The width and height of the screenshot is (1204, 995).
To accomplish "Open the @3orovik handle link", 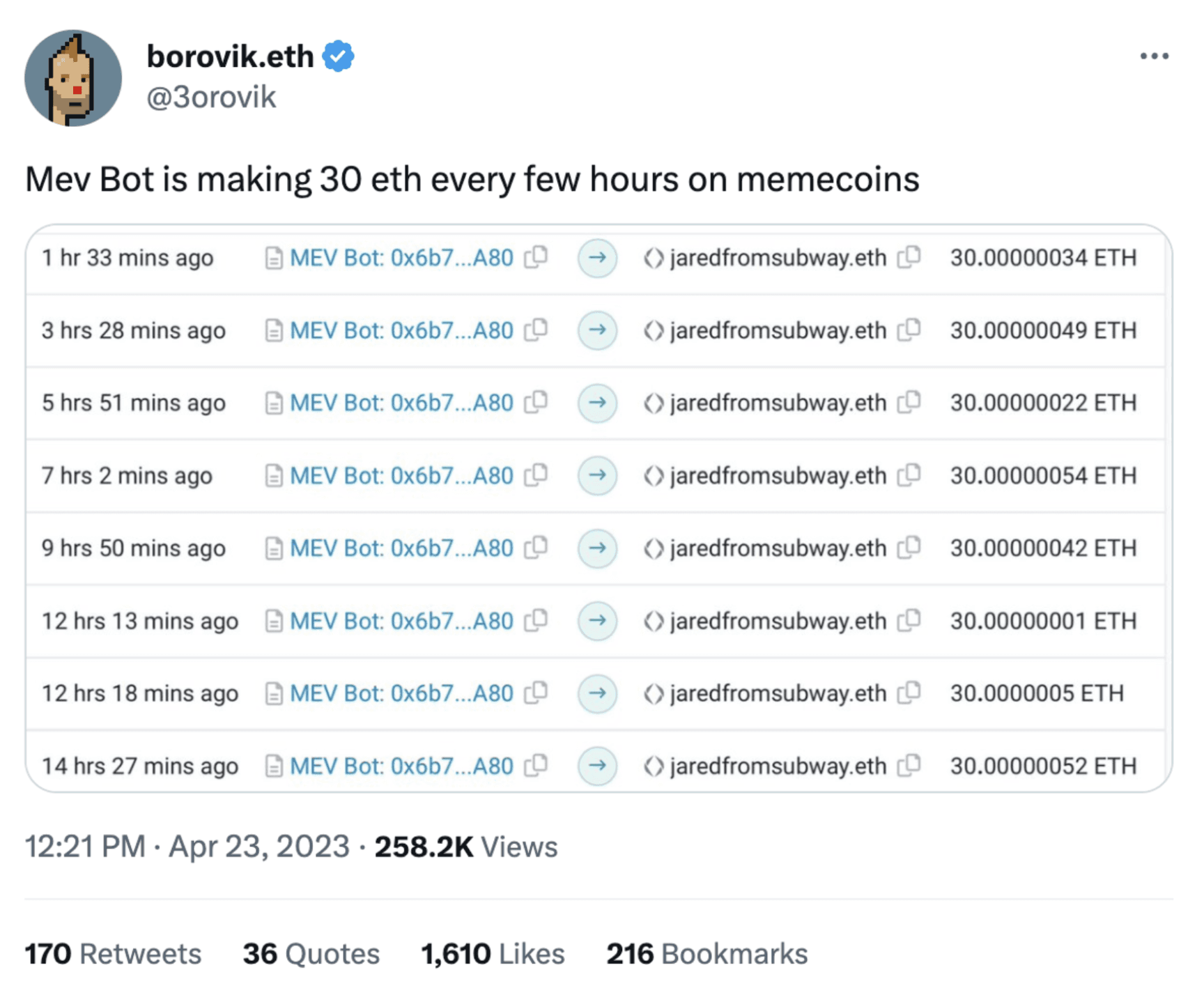I will [x=211, y=97].
